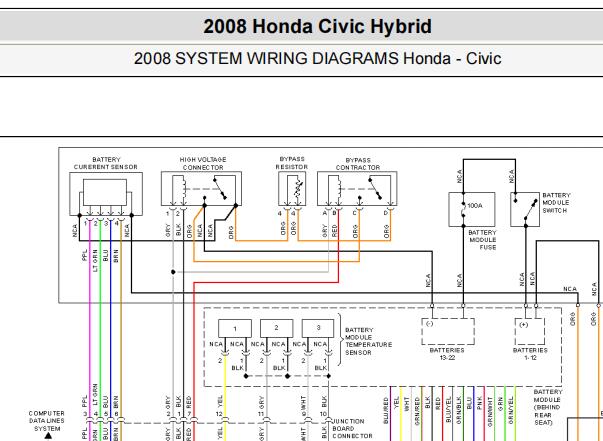Select temperature sensor box number 2
This screenshot has height=441, width=603.
point(276,328)
